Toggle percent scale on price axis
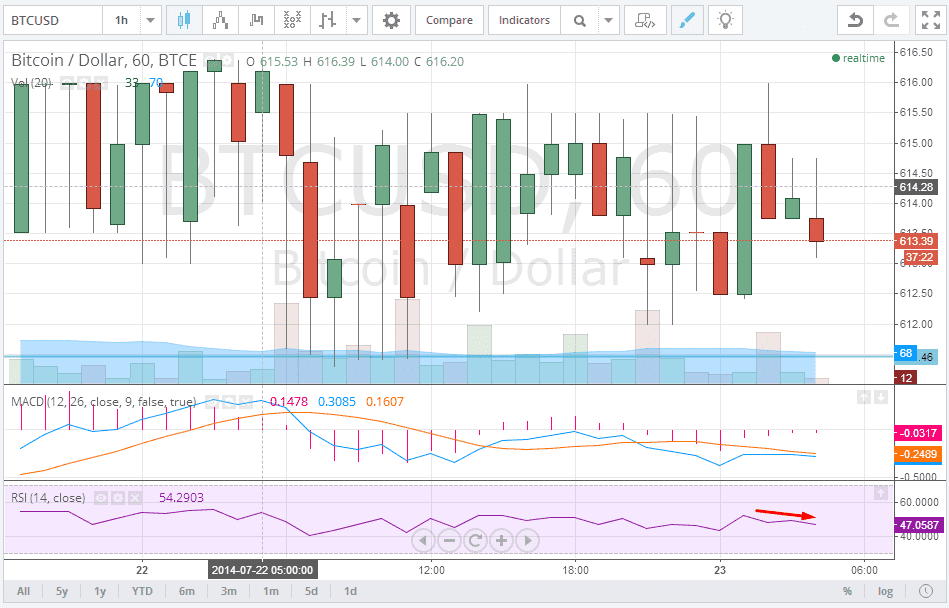Screen dimensions: 949x608 (847, 591)
